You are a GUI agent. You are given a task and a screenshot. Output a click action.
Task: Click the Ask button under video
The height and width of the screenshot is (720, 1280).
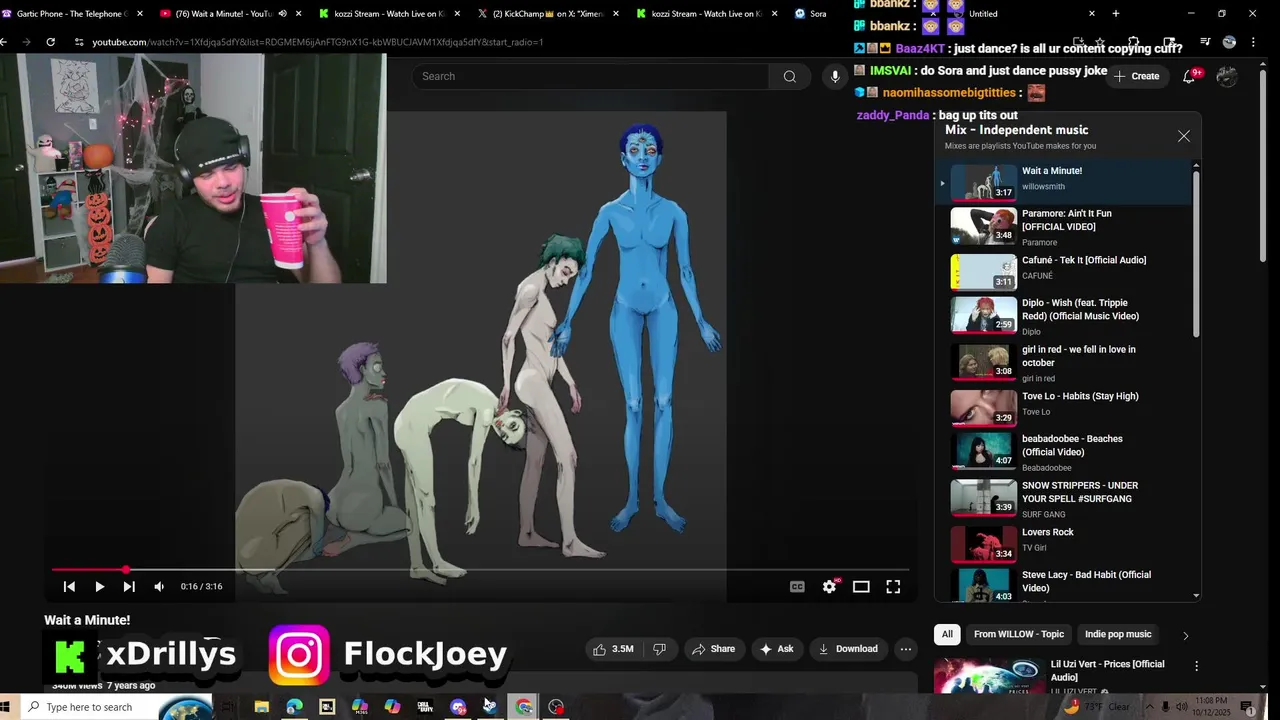click(777, 649)
